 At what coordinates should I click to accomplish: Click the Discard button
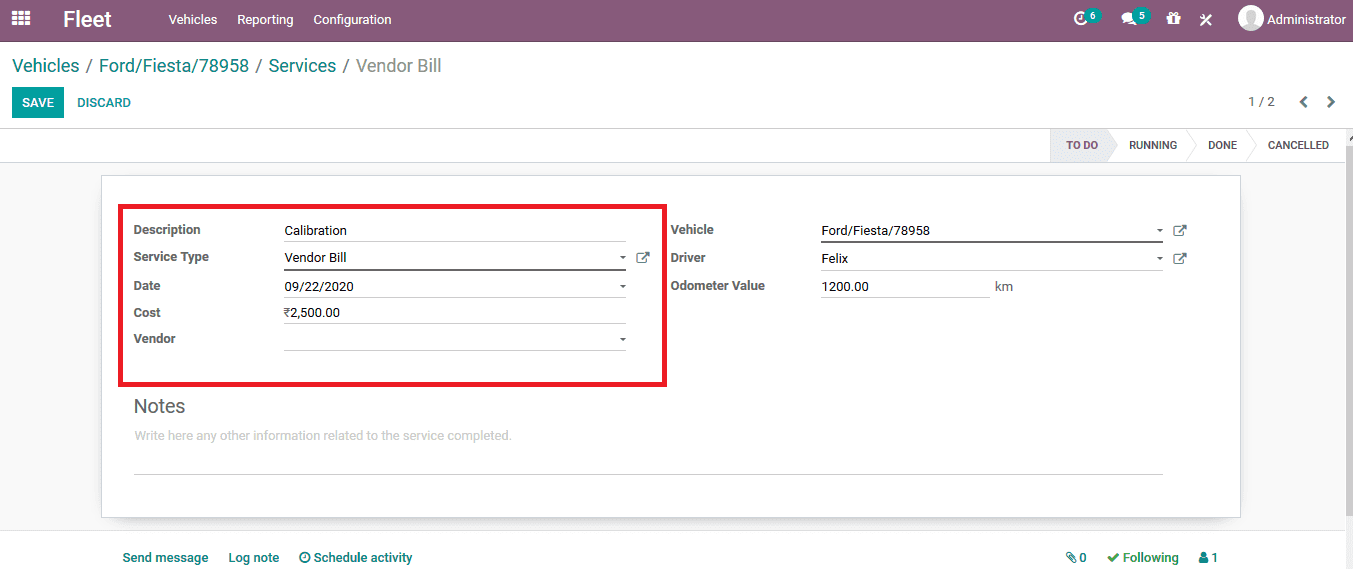point(104,103)
